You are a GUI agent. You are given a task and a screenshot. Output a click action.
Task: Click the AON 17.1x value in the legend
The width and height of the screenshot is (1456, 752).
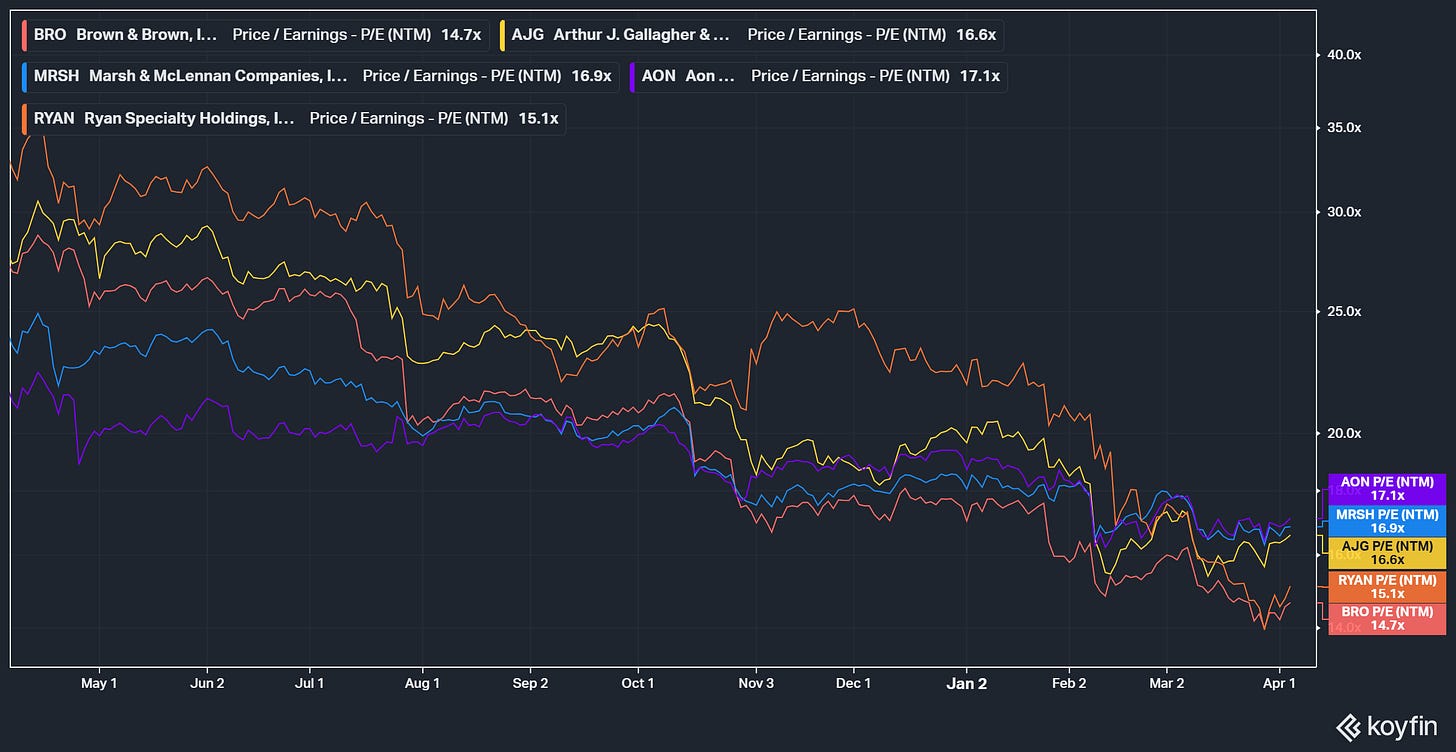[978, 76]
